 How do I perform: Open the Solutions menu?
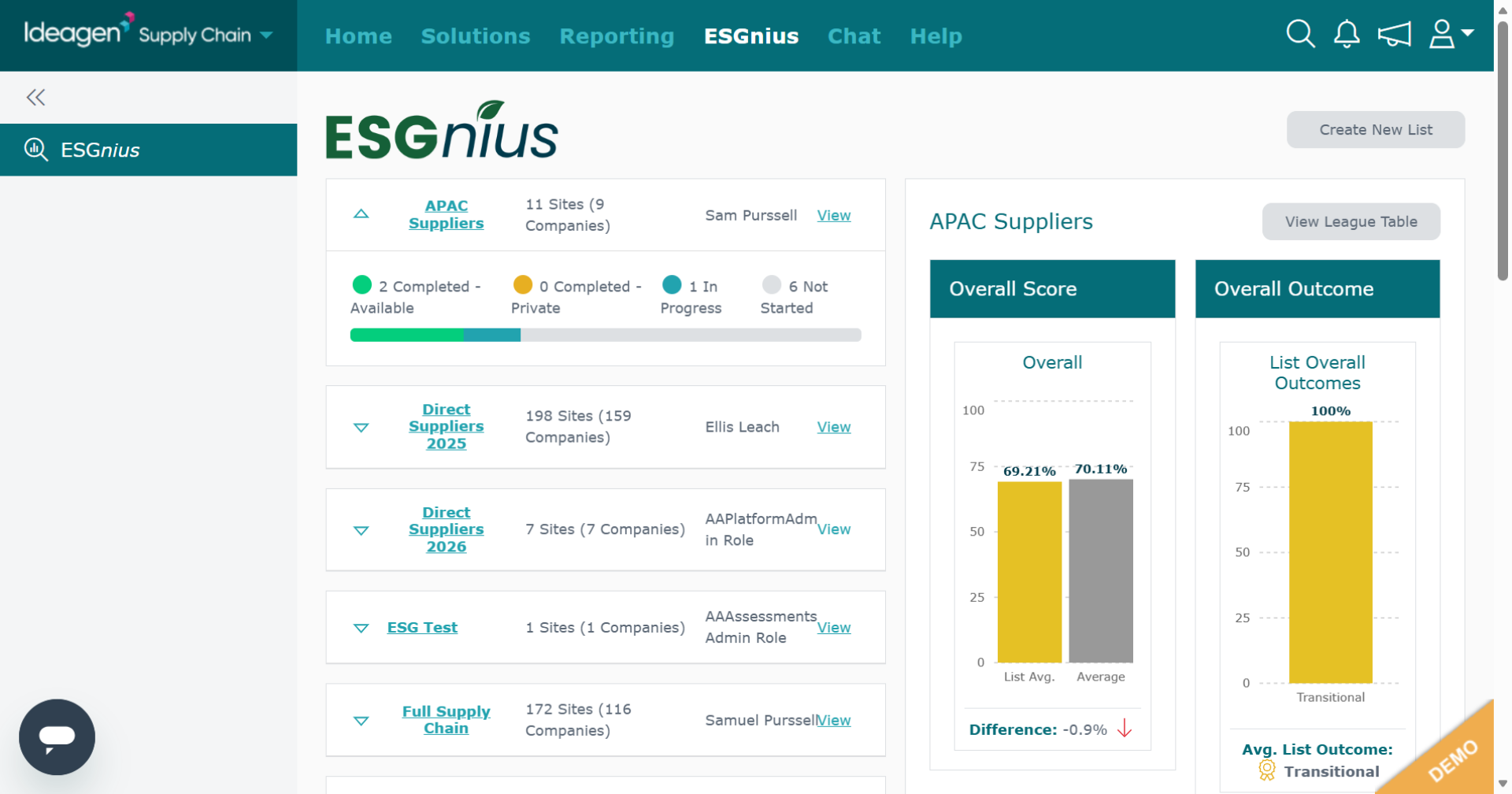[x=476, y=36]
